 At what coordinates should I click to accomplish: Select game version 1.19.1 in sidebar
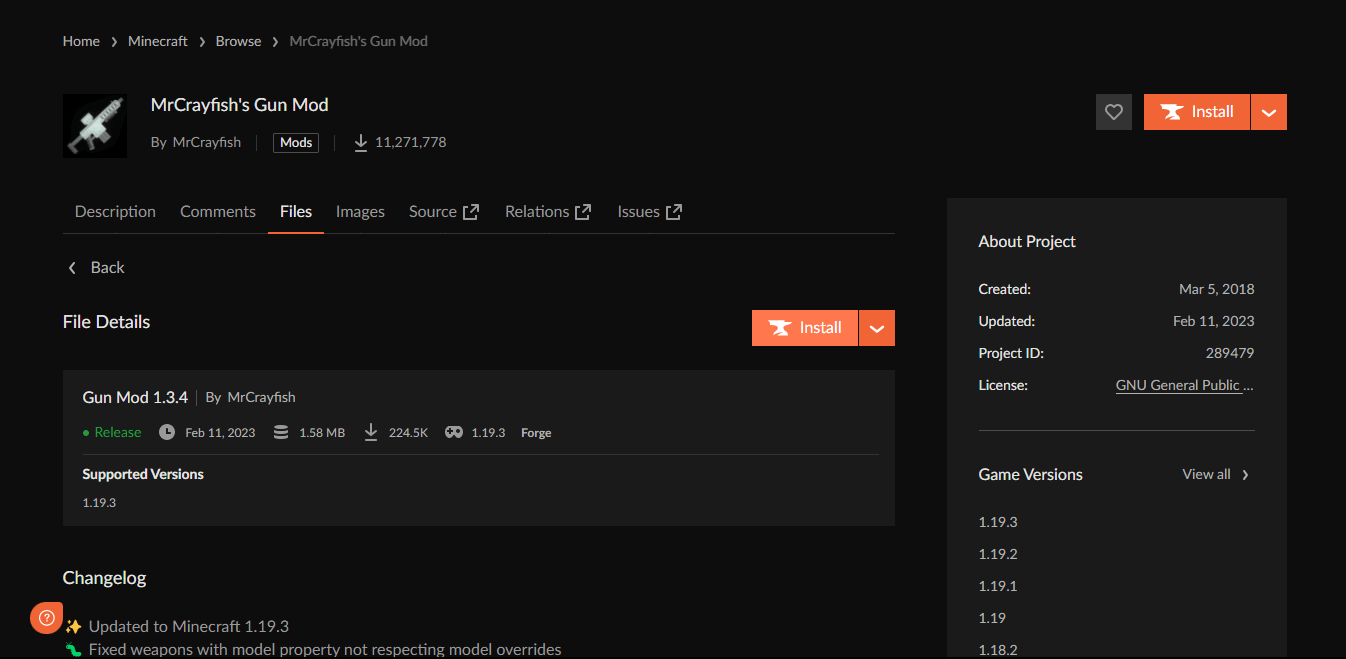[997, 586]
